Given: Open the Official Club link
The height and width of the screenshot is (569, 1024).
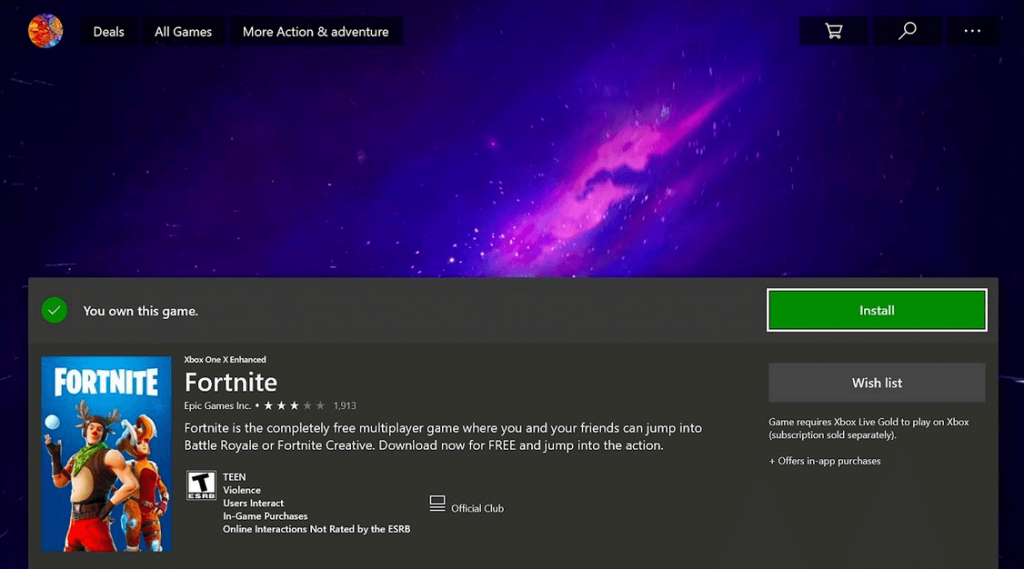Looking at the screenshot, I should pyautogui.click(x=477, y=508).
